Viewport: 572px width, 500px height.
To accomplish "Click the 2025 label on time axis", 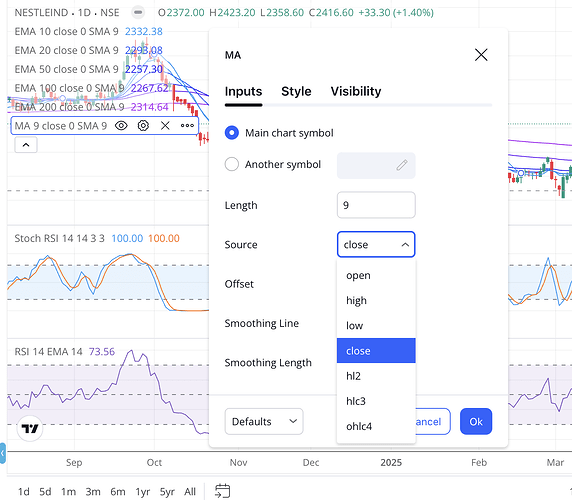I will click(x=391, y=462).
